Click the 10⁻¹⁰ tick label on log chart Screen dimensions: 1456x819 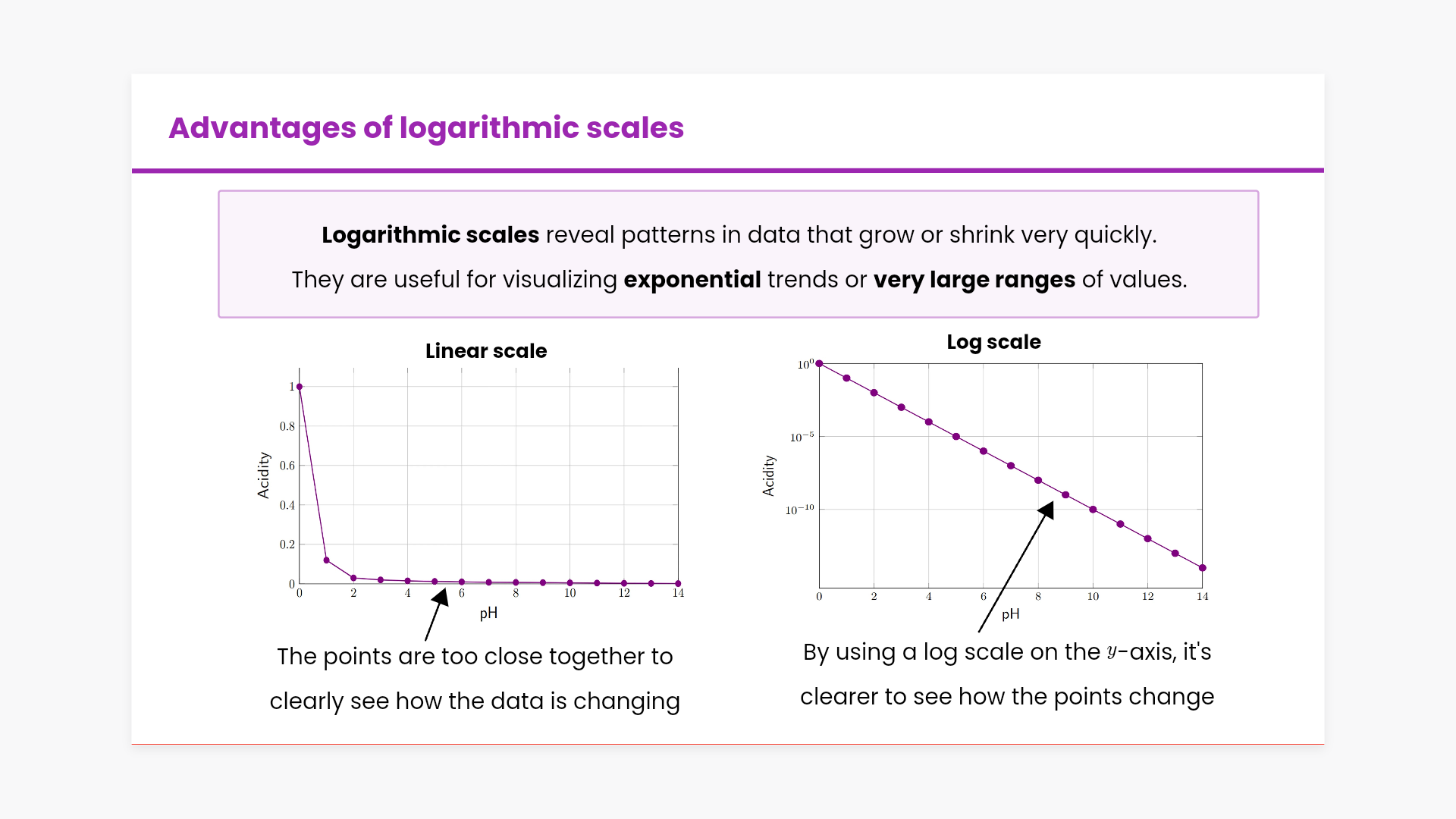tap(799, 510)
